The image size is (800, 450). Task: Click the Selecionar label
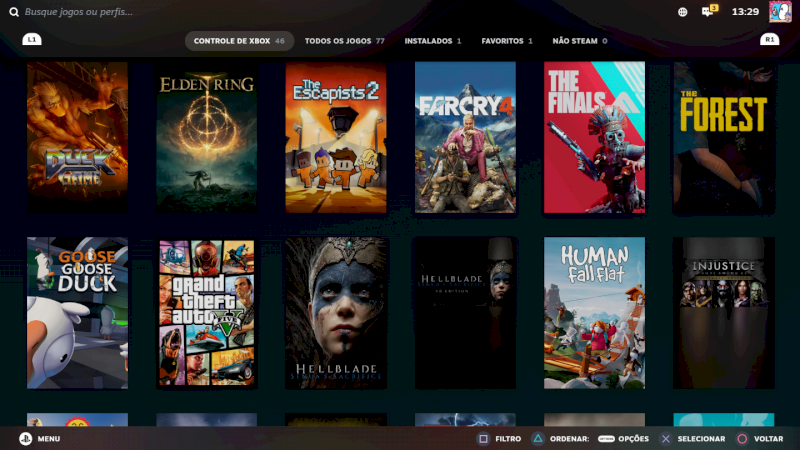(701, 439)
